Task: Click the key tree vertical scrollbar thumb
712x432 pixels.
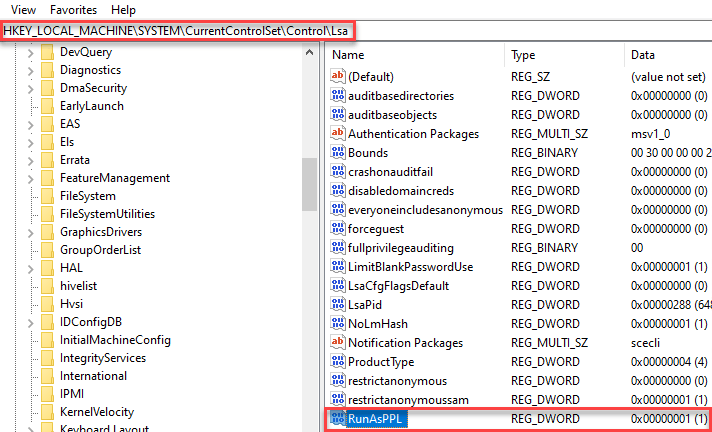Action: coord(309,181)
